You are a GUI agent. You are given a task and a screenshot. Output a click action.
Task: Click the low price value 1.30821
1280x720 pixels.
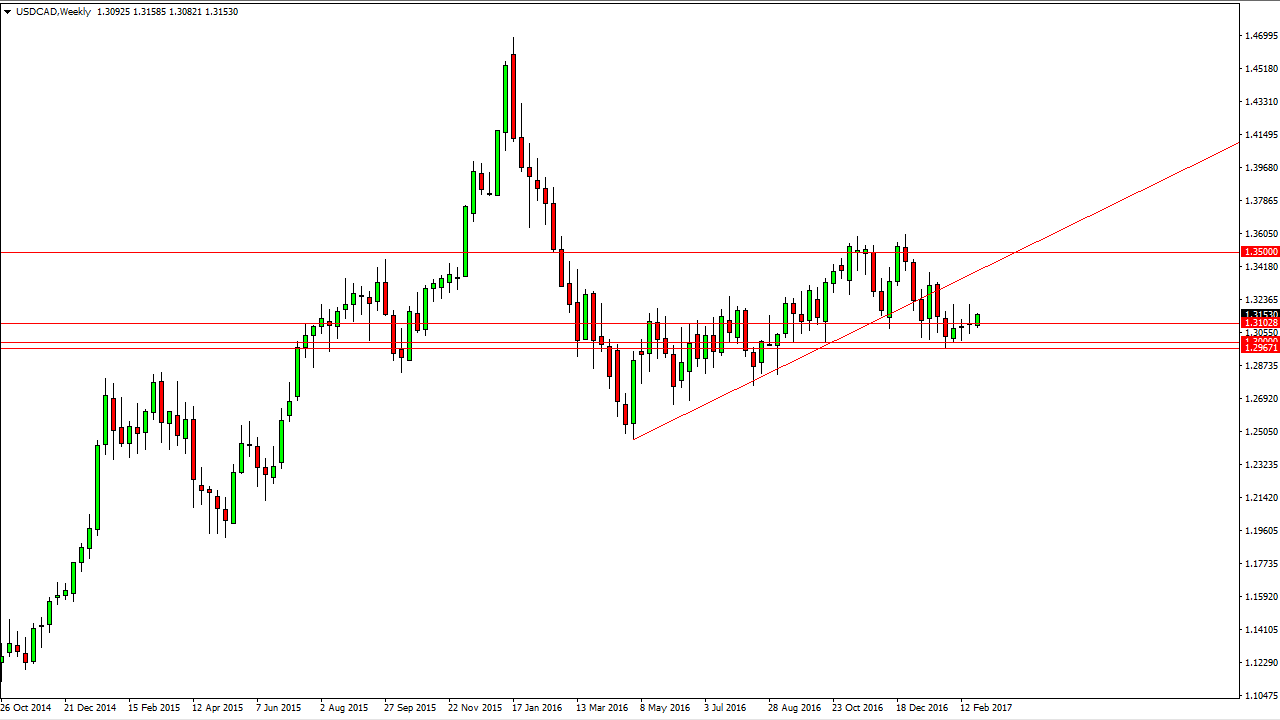[184, 12]
